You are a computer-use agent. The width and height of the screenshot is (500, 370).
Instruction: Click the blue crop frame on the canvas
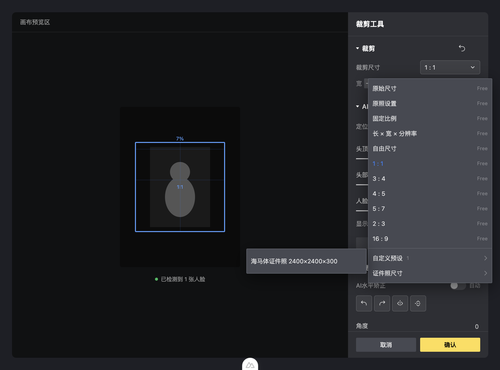[x=180, y=187]
